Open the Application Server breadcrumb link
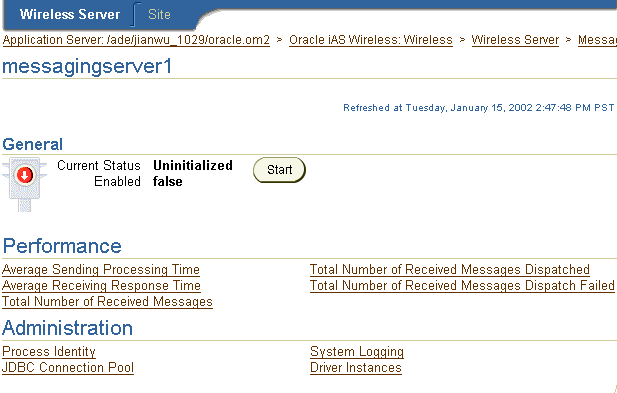Viewport: 617px width, 393px height. click(x=136, y=40)
